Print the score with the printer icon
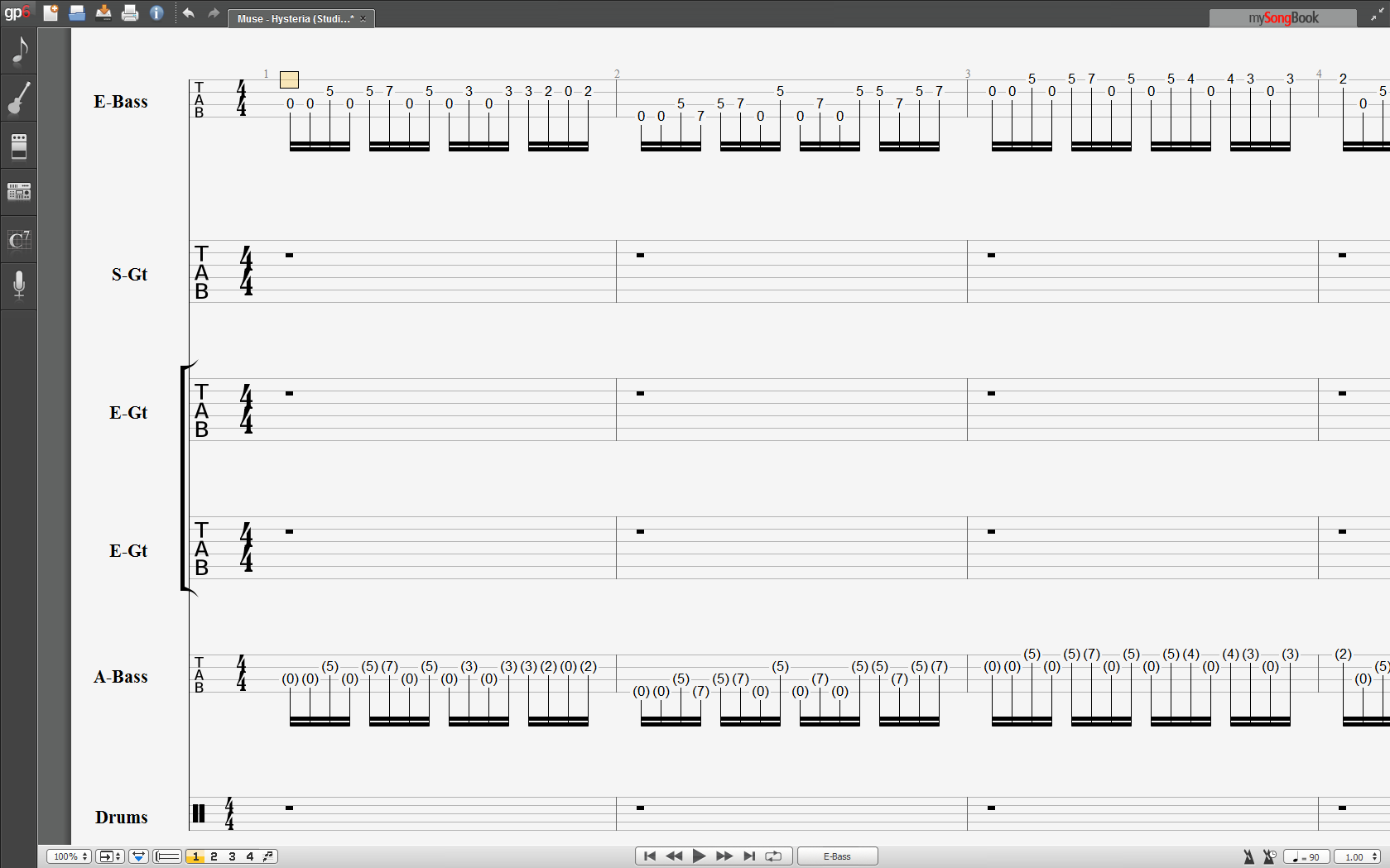Image resolution: width=1390 pixels, height=868 pixels. click(x=130, y=13)
